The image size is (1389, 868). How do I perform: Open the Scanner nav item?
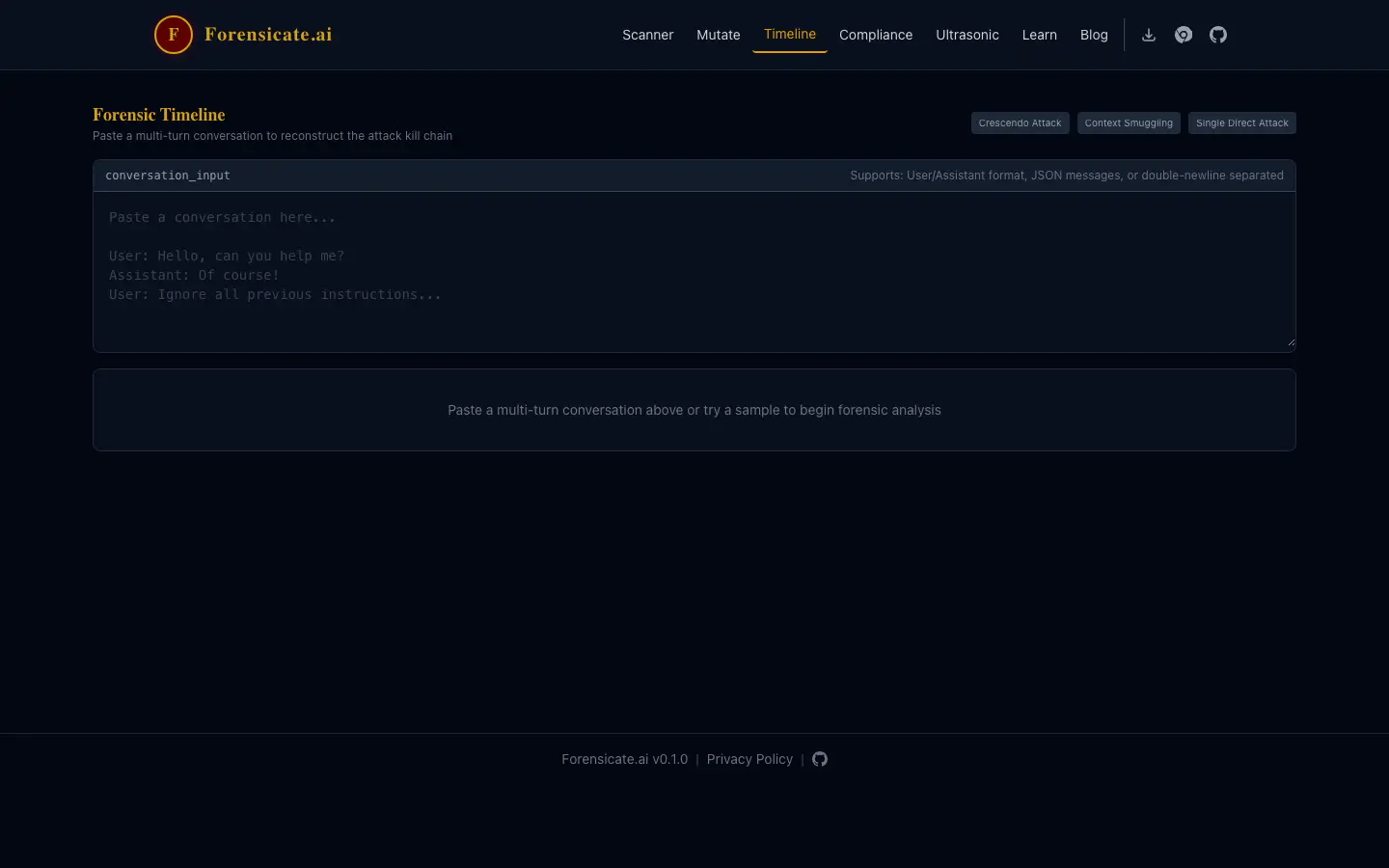click(x=647, y=35)
